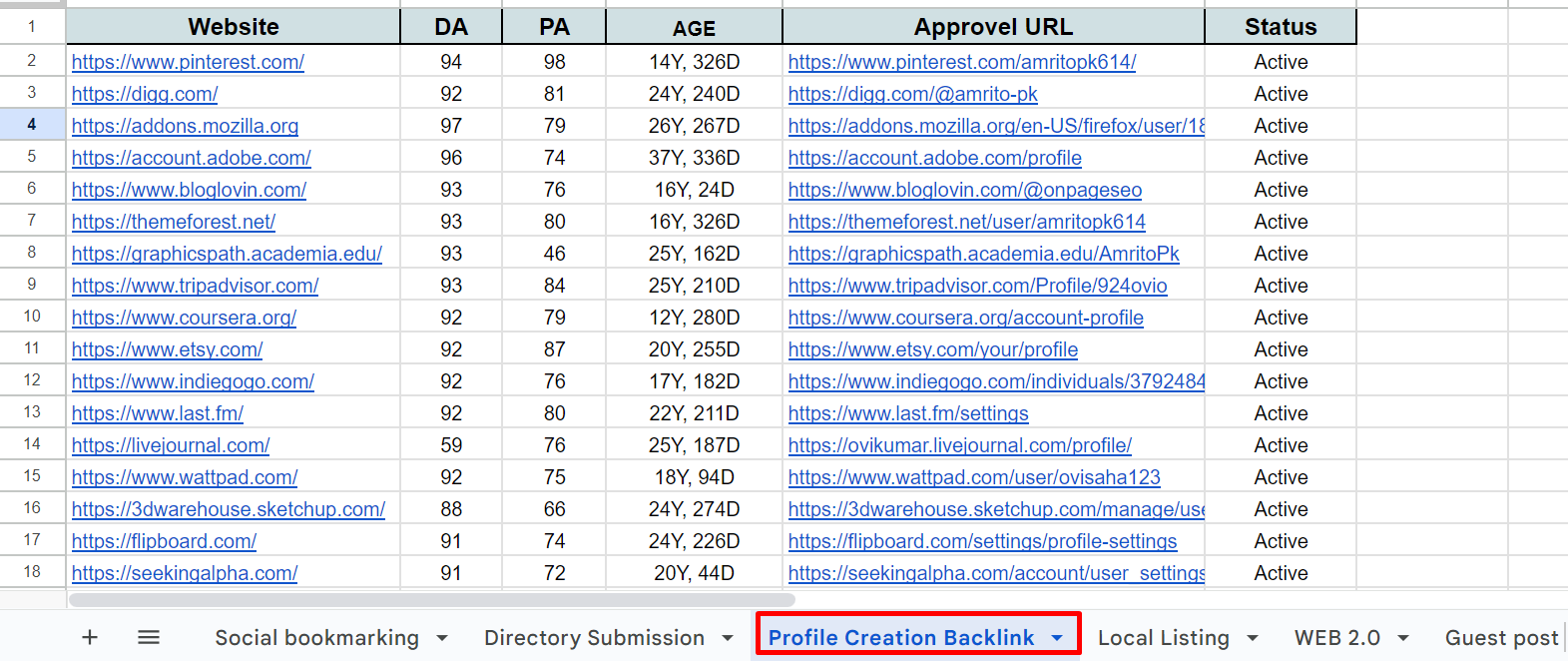Image resolution: width=1568 pixels, height=661 pixels.
Task: Click the horizontal scrollbar below the sheet
Action: (431, 600)
